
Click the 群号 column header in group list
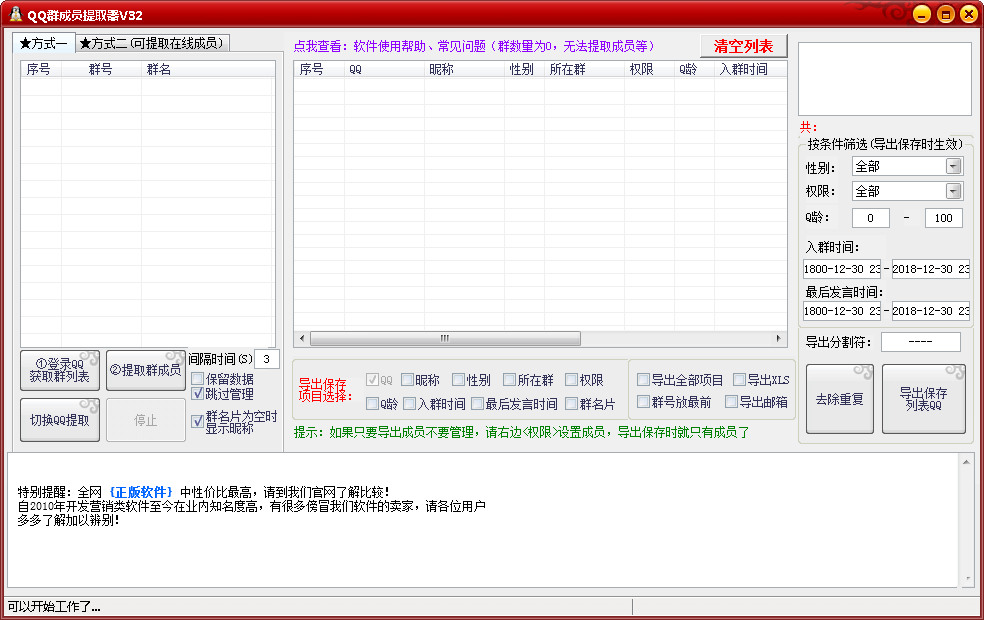(101, 69)
